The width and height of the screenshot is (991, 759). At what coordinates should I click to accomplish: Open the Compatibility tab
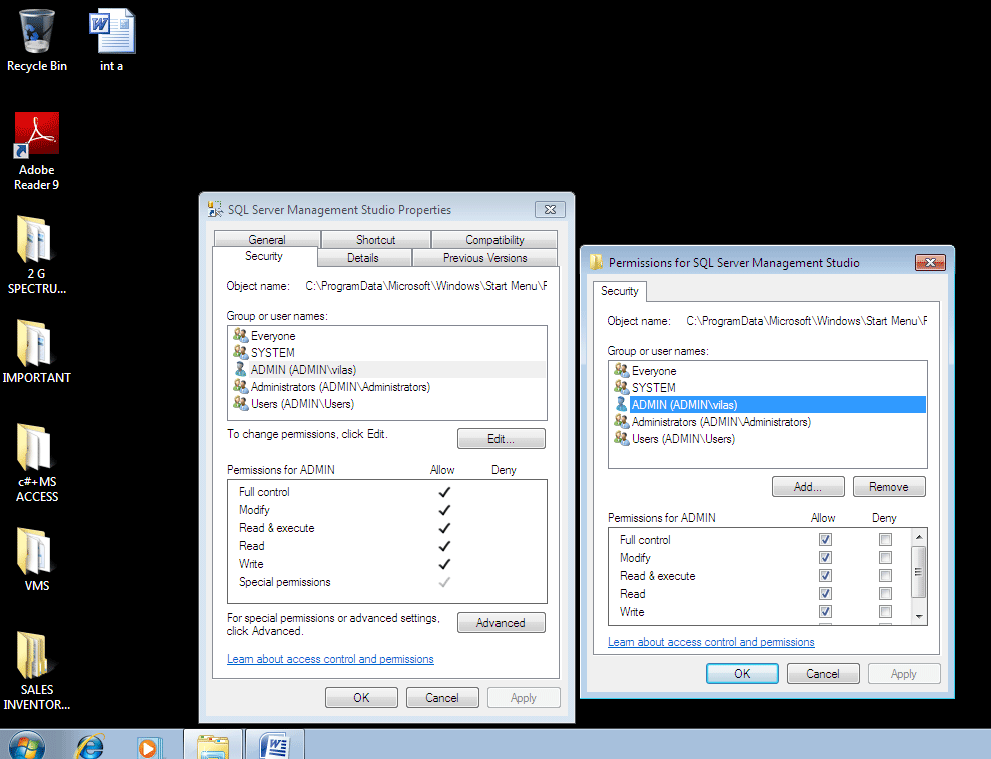pyautogui.click(x=494, y=240)
